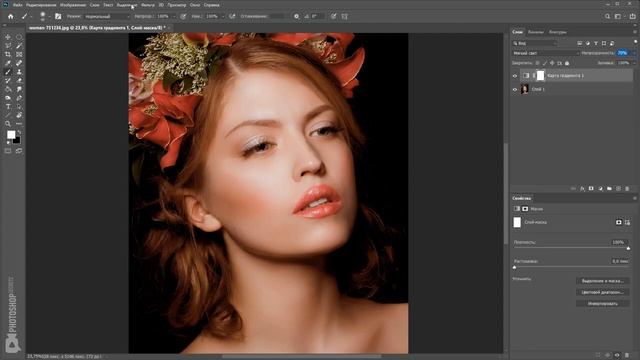
Task: Select the Eraser tool
Action: point(19,80)
